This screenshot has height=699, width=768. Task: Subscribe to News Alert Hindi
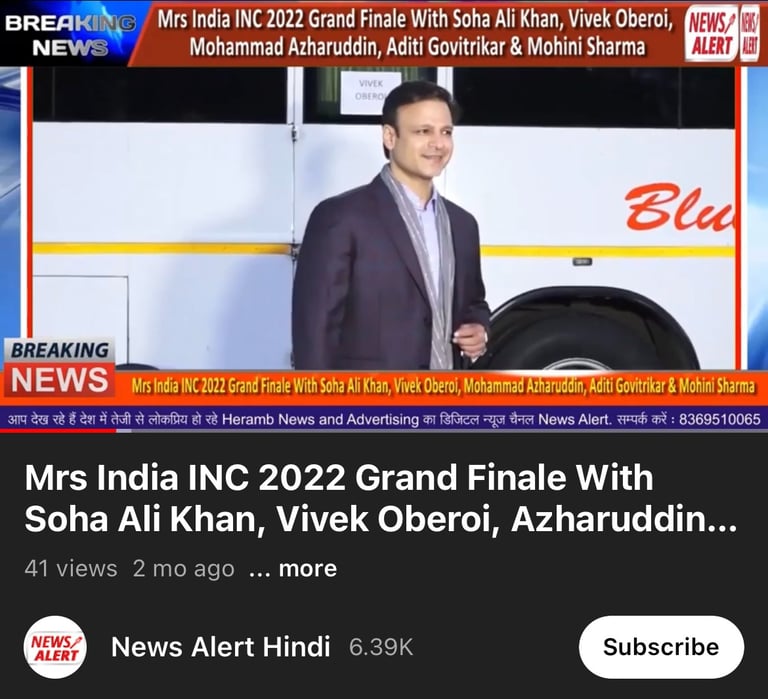pyautogui.click(x=661, y=647)
